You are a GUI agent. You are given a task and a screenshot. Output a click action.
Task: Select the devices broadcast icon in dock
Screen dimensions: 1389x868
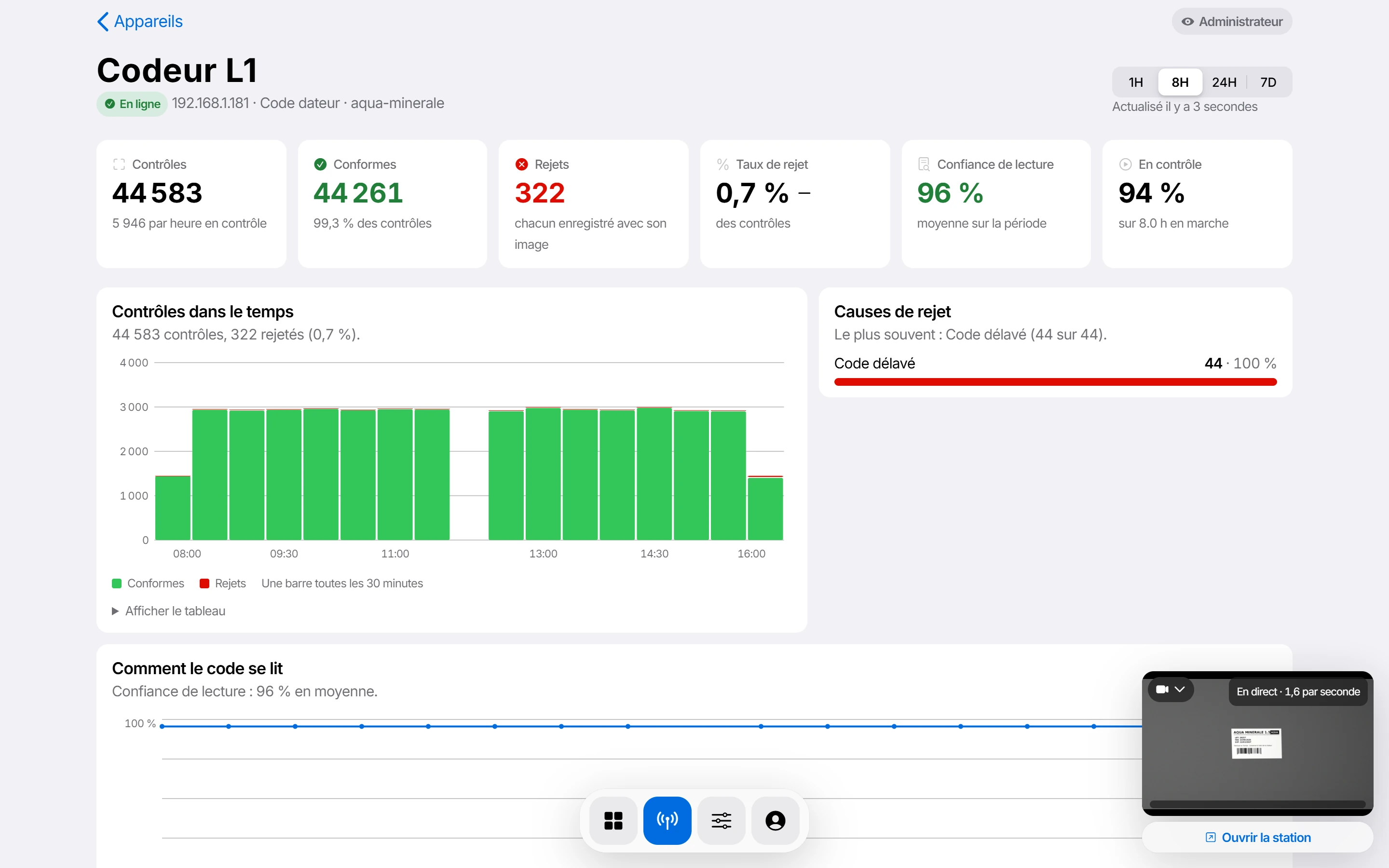pos(667,820)
